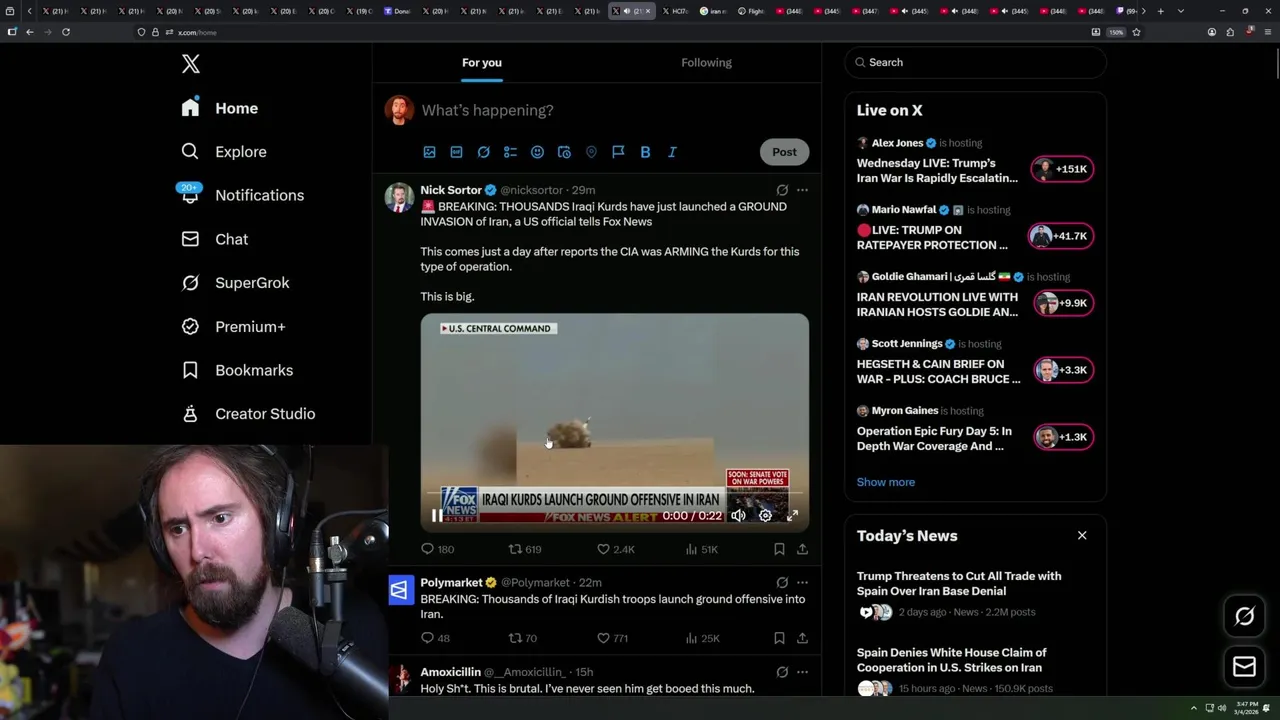The width and height of the screenshot is (1280, 720).
Task: Open the floating messages button
Action: coord(1245,667)
